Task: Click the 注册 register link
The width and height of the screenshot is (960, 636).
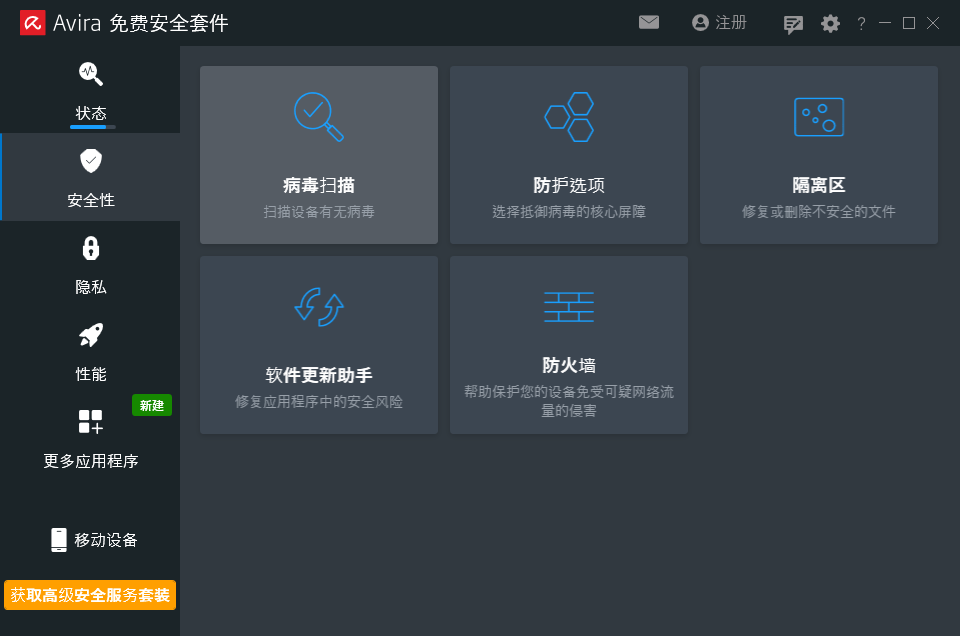Action: click(x=730, y=23)
